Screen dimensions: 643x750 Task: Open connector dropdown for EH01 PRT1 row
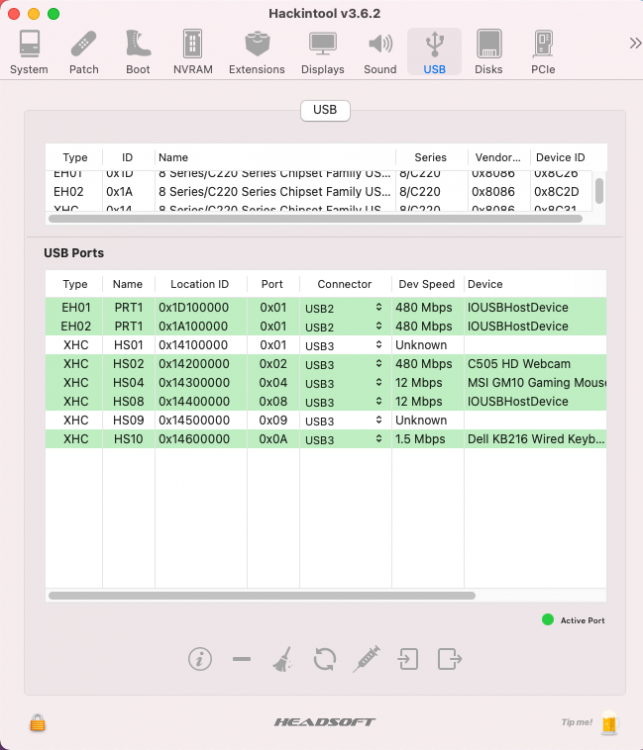click(x=344, y=308)
